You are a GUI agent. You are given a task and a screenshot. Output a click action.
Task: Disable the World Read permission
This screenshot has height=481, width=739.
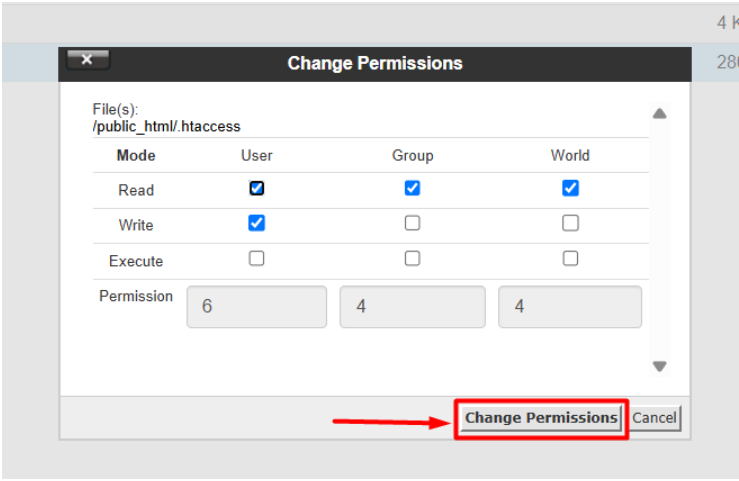tap(570, 188)
